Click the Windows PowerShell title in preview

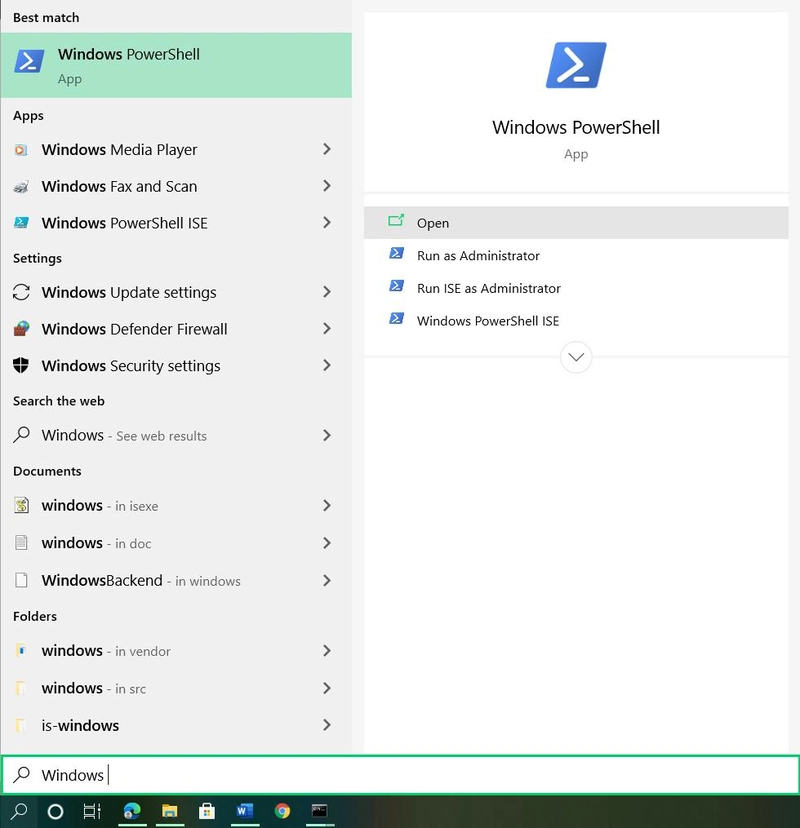coord(576,127)
